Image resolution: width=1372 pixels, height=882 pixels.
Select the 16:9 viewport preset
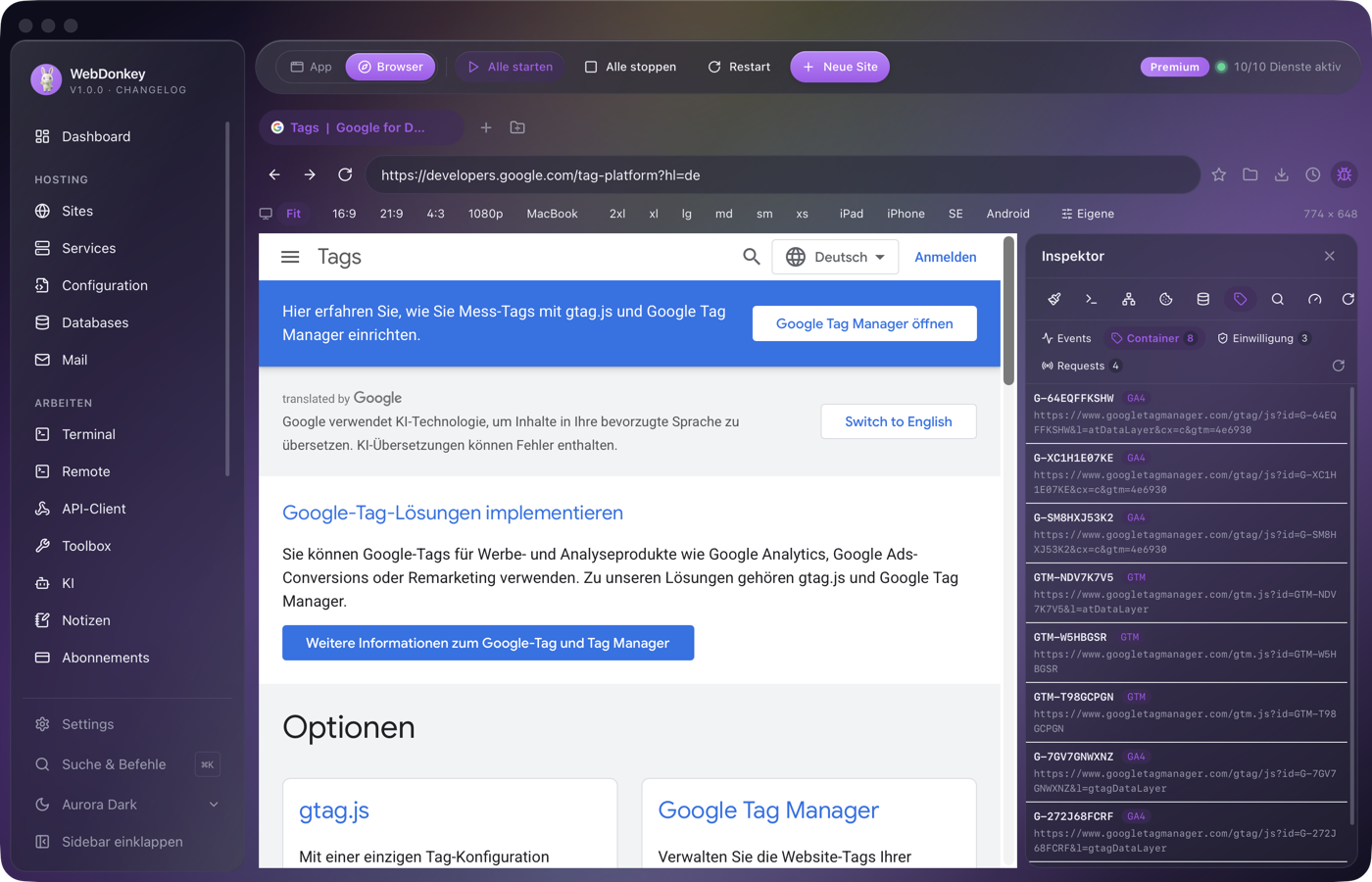tap(344, 214)
